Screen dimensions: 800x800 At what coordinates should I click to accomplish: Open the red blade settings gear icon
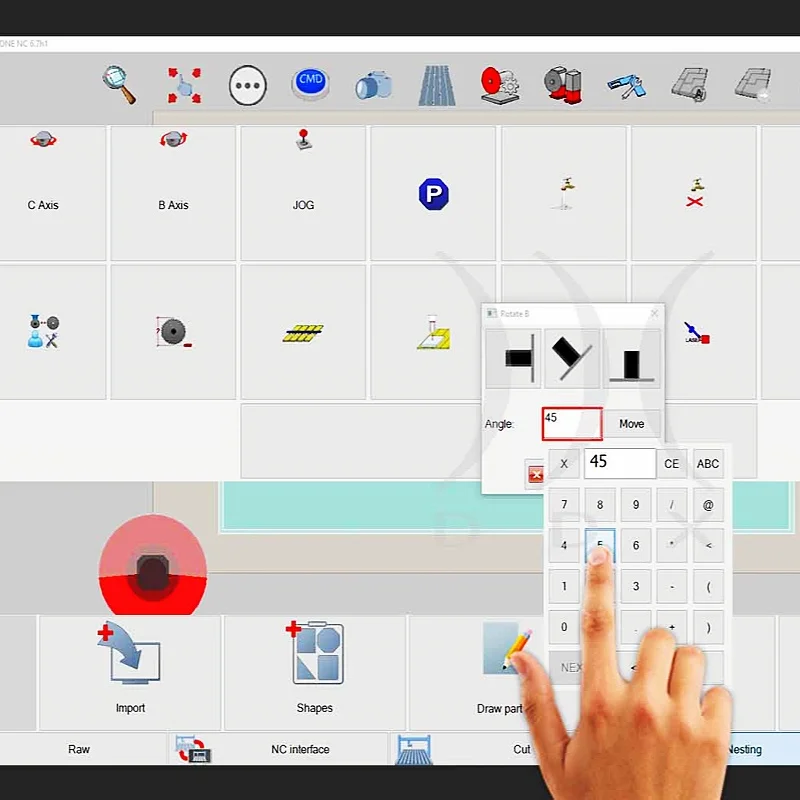pyautogui.click(x=500, y=86)
